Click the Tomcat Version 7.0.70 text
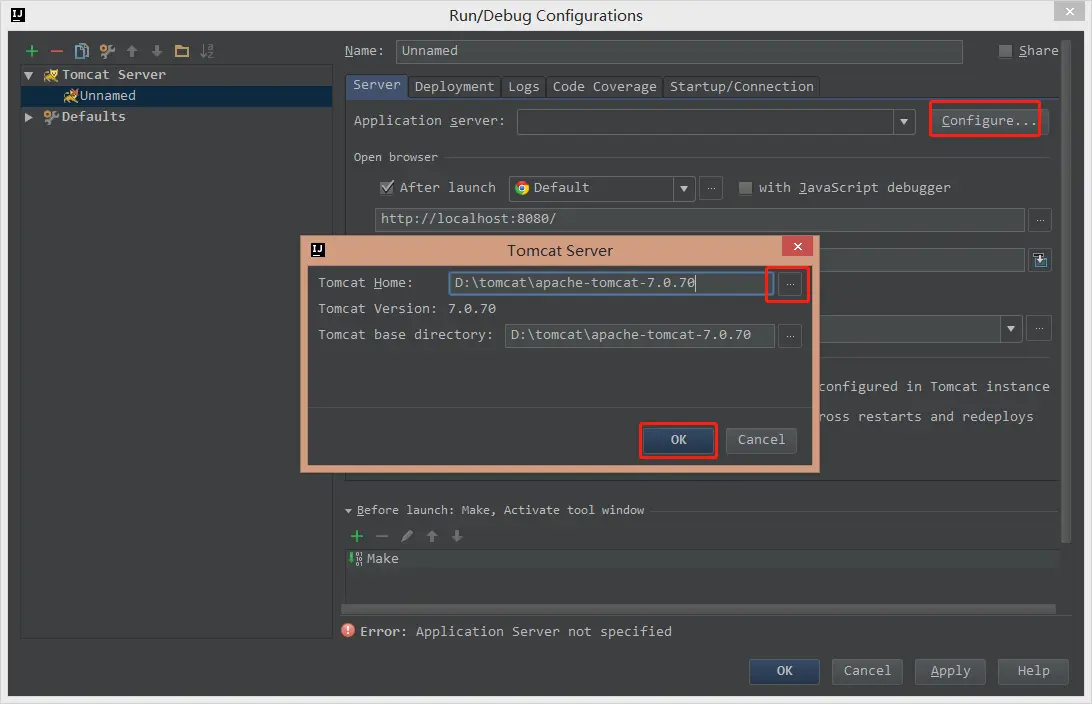The height and width of the screenshot is (704, 1092). click(407, 308)
